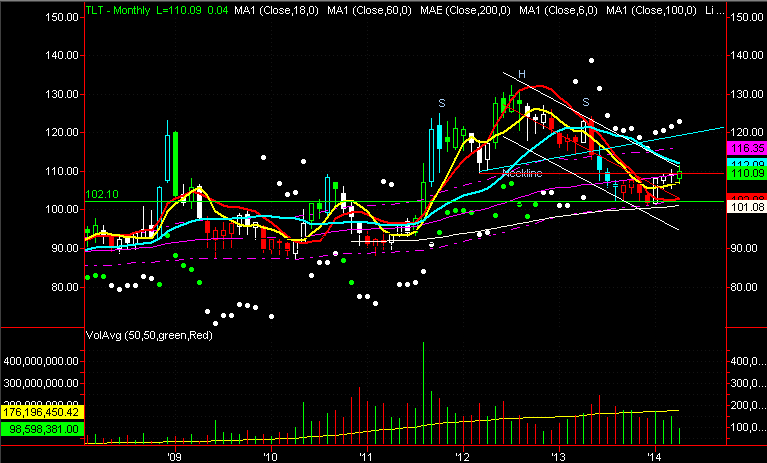
Task: Click 400,0... on the right volume axis
Action: [747, 361]
